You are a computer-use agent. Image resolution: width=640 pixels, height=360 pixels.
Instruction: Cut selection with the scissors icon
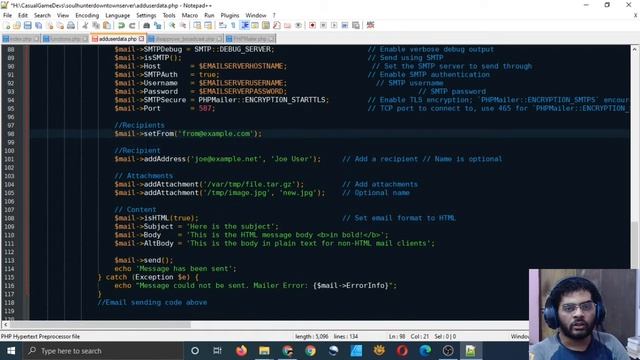pyautogui.click(x=85, y=25)
